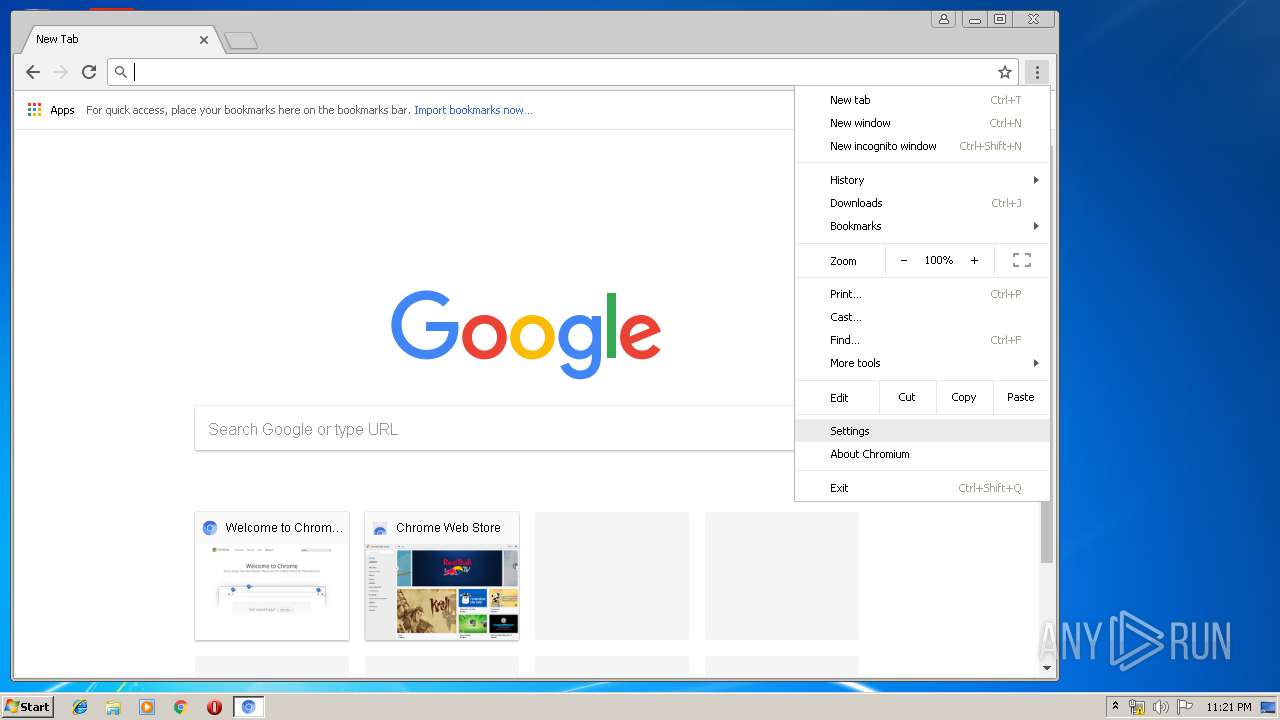Click the Apps label in the bookmarks bar

62,110
